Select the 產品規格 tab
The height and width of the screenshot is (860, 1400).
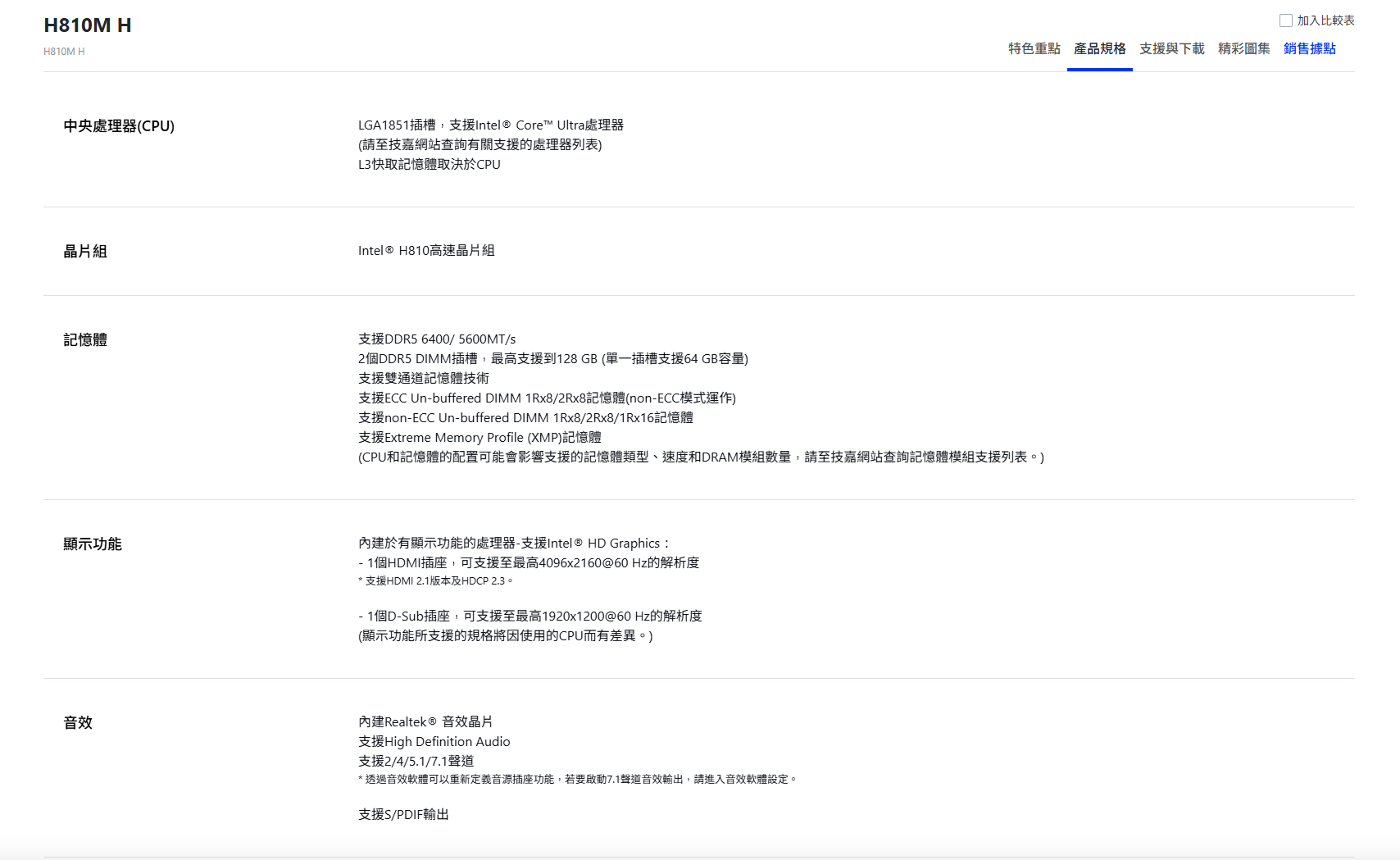[x=1099, y=48]
